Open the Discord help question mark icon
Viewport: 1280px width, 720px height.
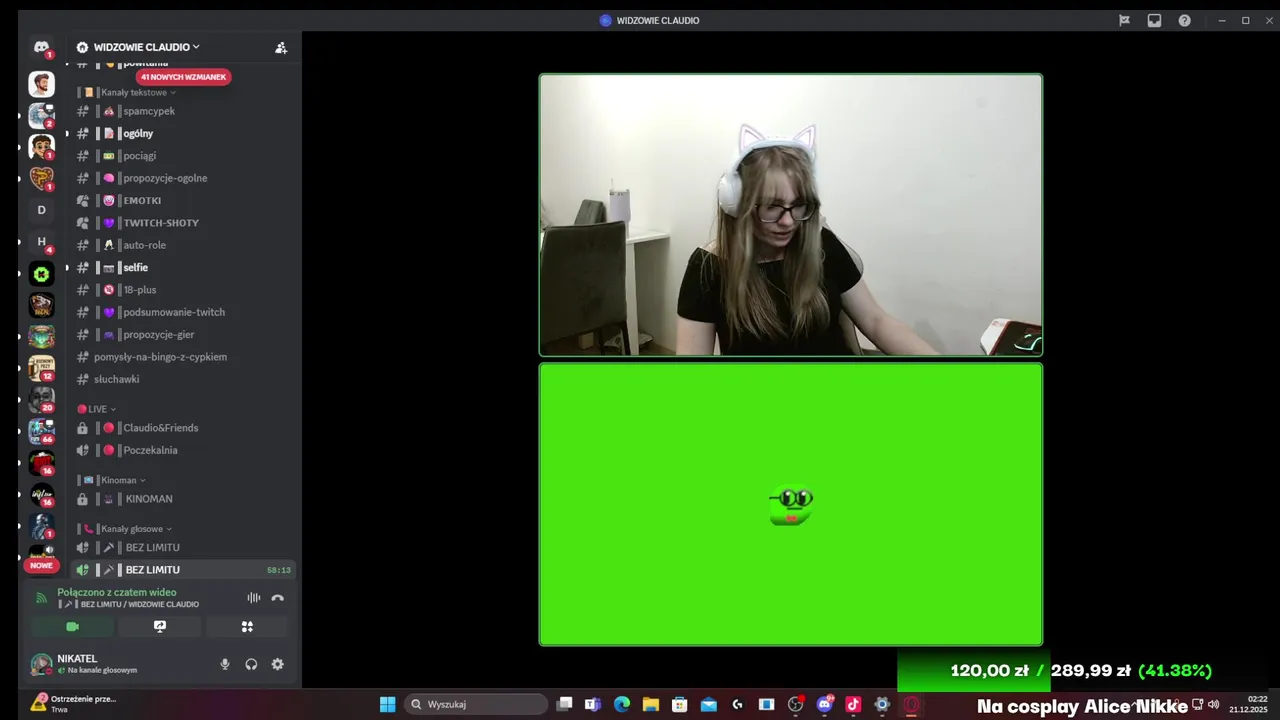tap(1184, 20)
